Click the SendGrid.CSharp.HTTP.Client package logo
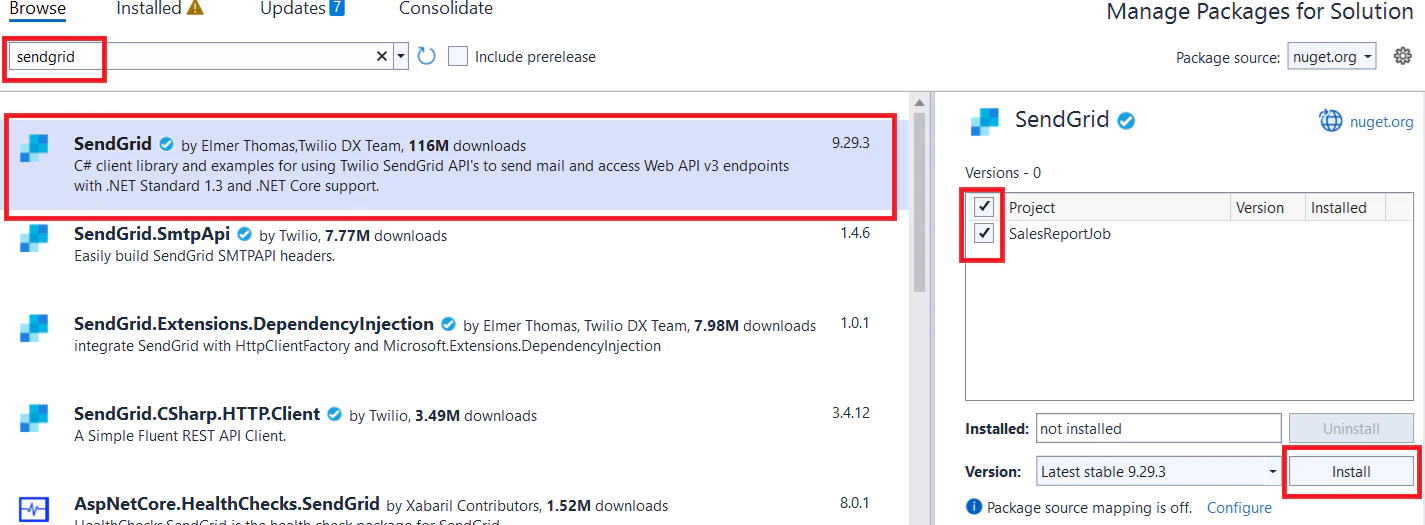Screen dimensions: 1425x525 (34, 418)
